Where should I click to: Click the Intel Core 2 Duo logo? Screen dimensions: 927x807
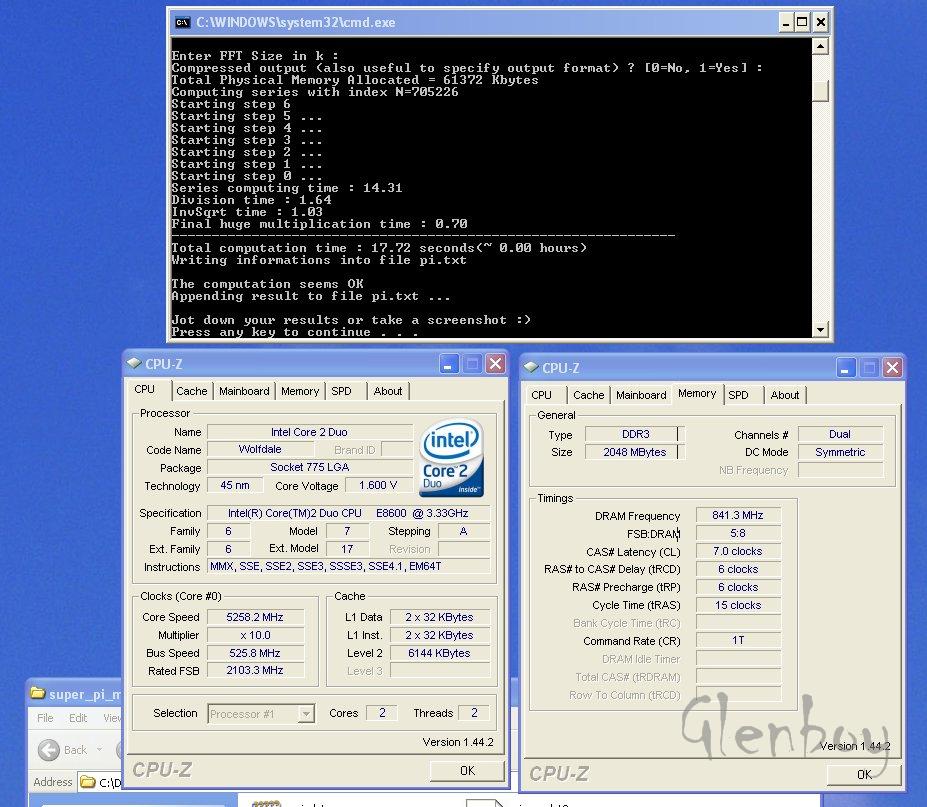point(452,458)
